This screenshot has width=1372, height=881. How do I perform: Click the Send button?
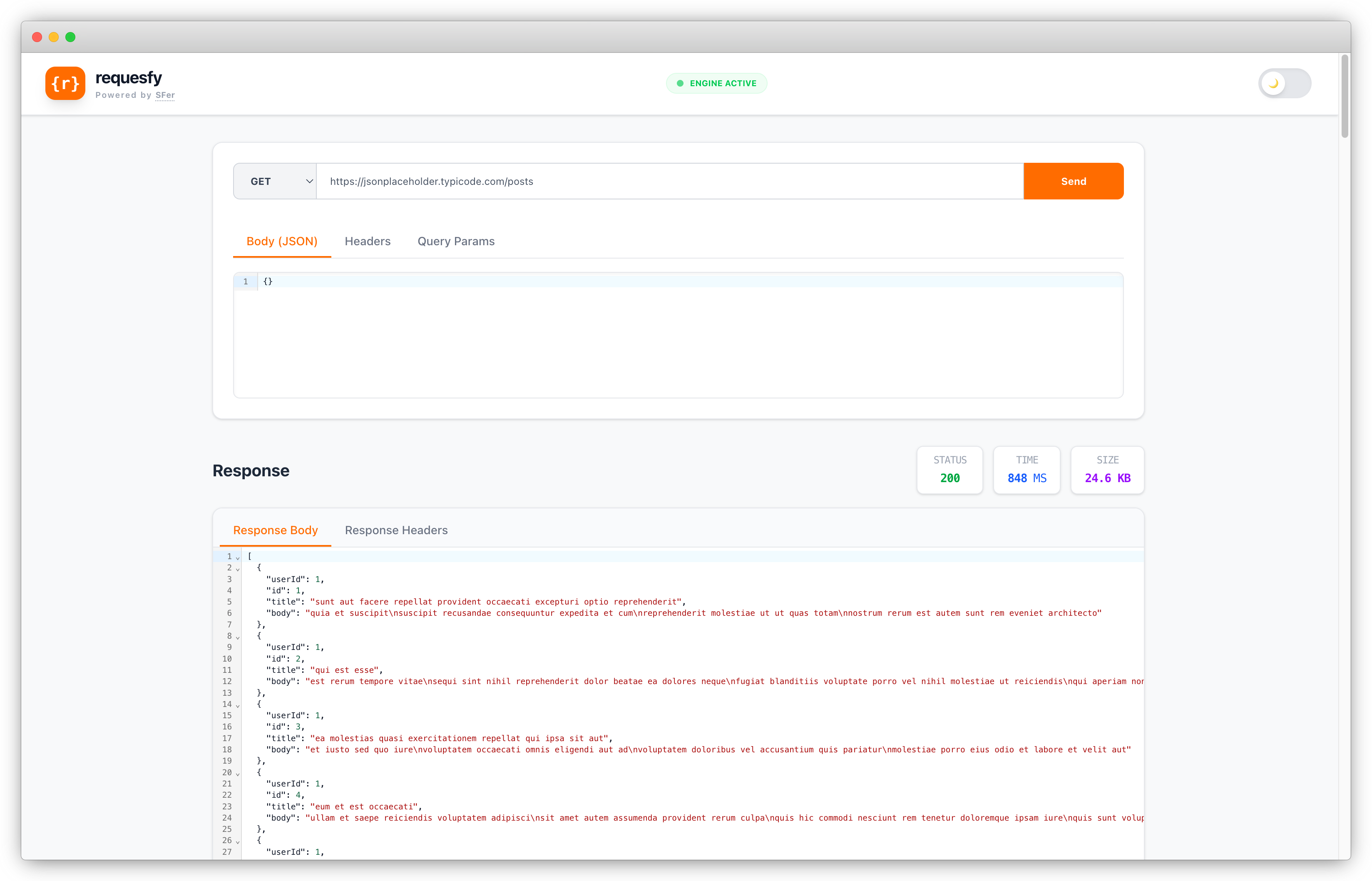pyautogui.click(x=1073, y=181)
